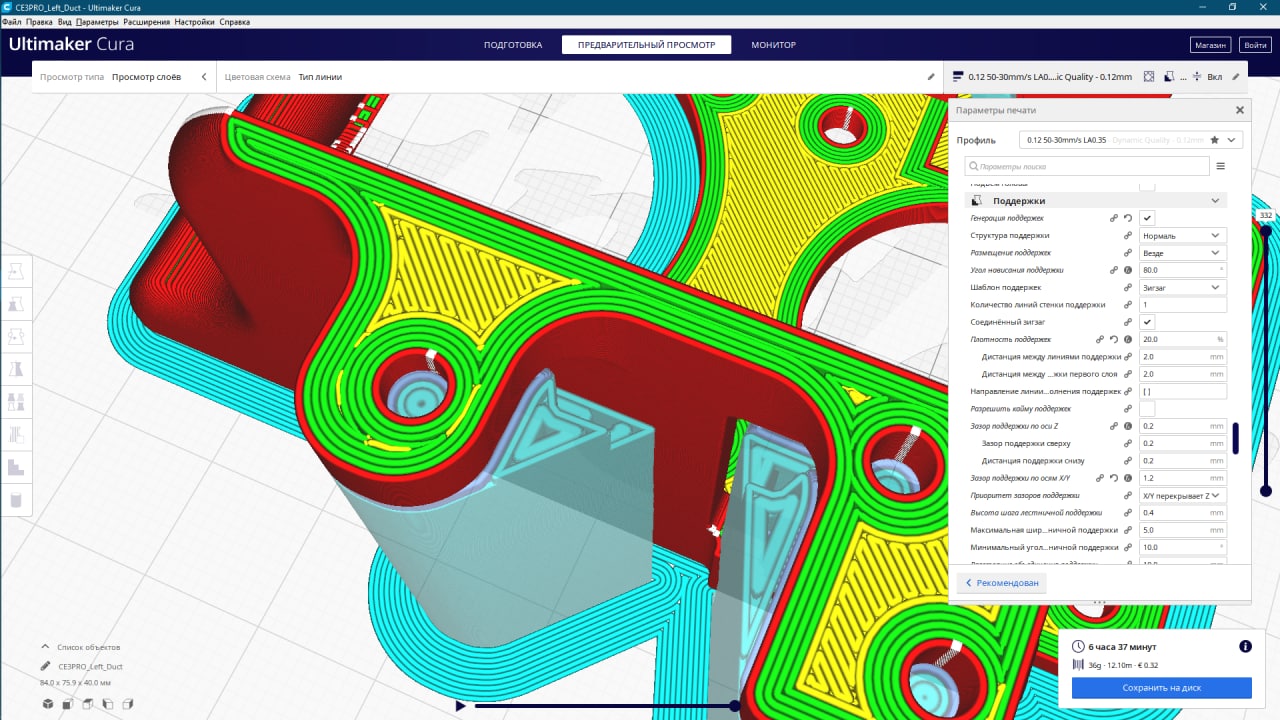
Task: Toggle Генерация поддержек checkbox
Action: click(1147, 218)
